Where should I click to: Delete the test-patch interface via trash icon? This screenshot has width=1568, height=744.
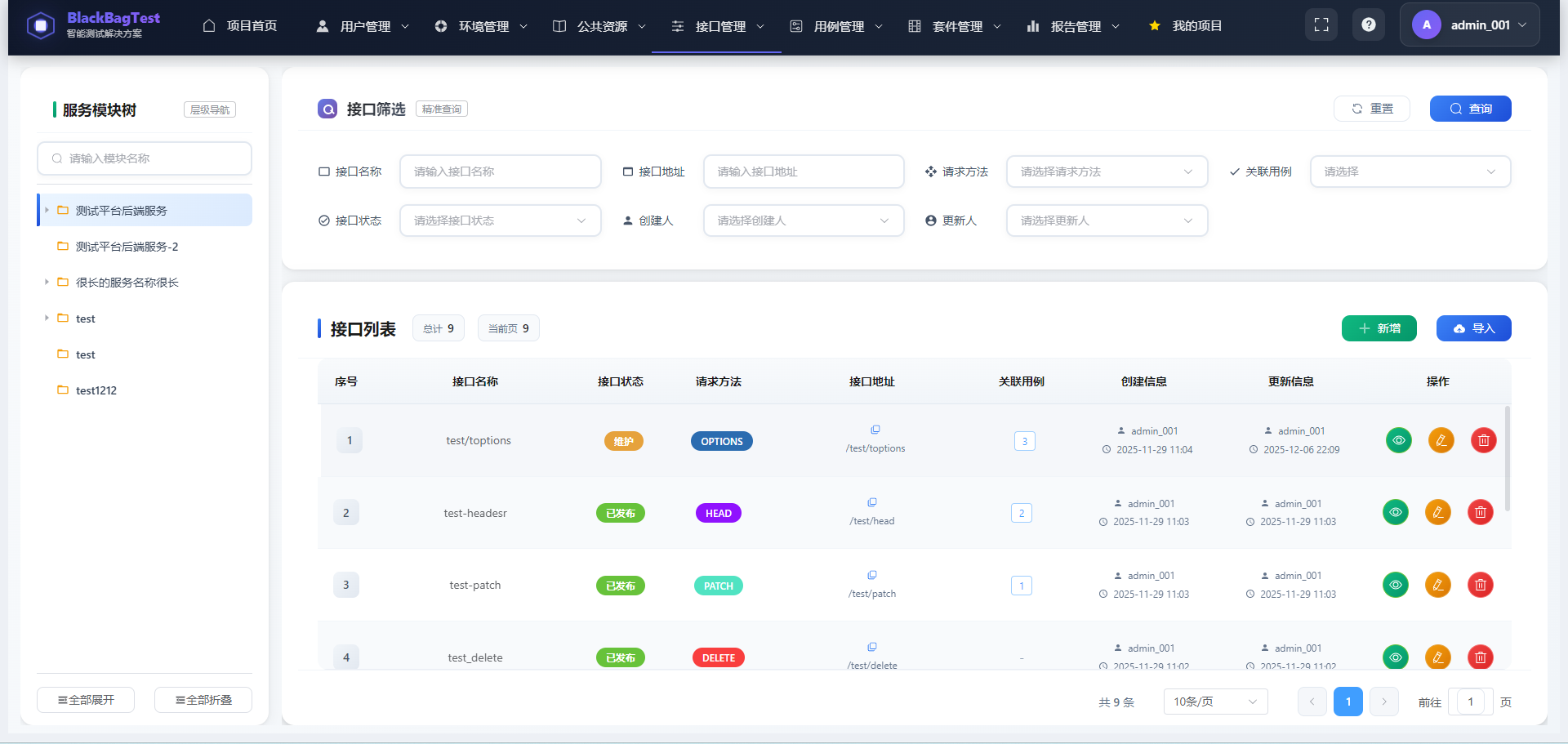coord(1480,585)
